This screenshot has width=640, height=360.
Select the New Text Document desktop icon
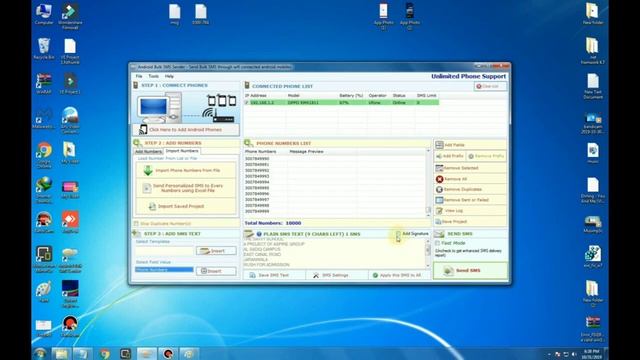coord(593,86)
